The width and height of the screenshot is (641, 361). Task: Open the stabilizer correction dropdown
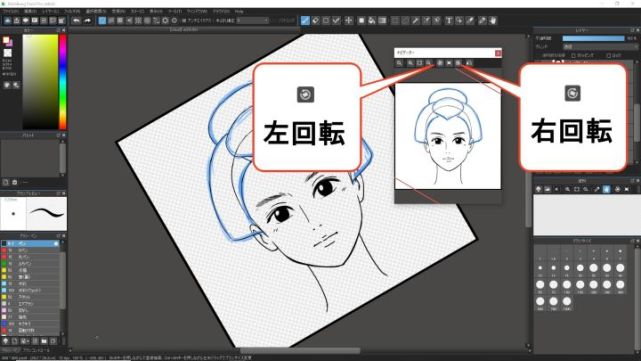click(x=252, y=20)
